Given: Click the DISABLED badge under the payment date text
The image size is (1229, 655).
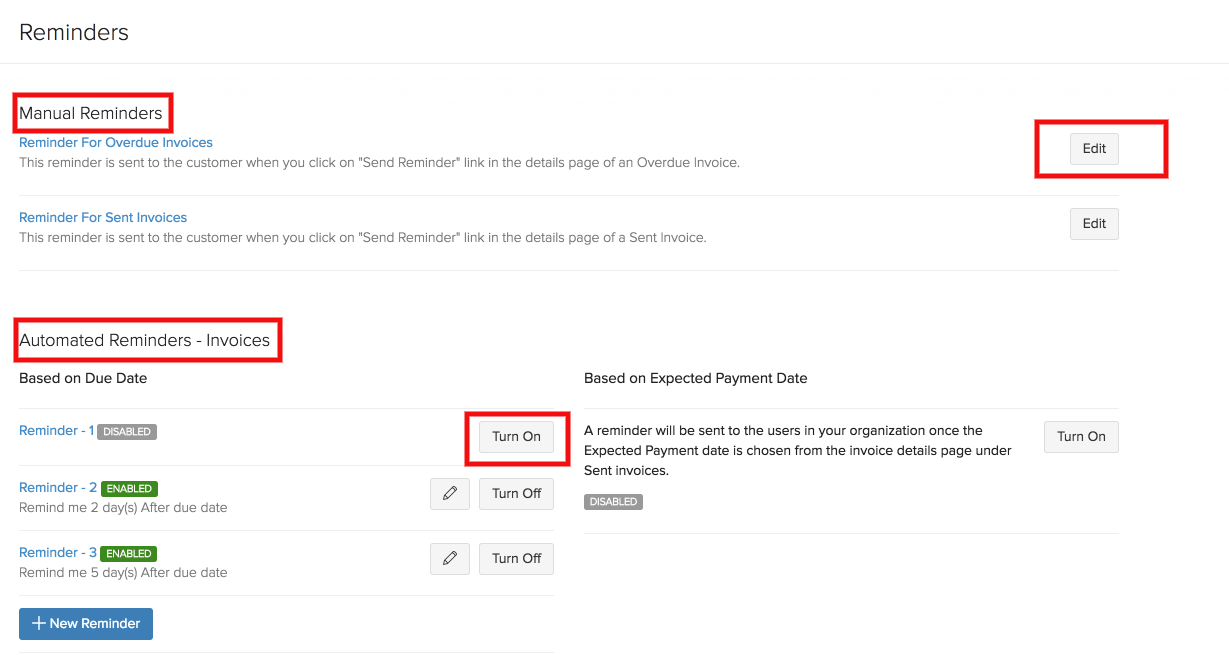Looking at the screenshot, I should point(613,501).
